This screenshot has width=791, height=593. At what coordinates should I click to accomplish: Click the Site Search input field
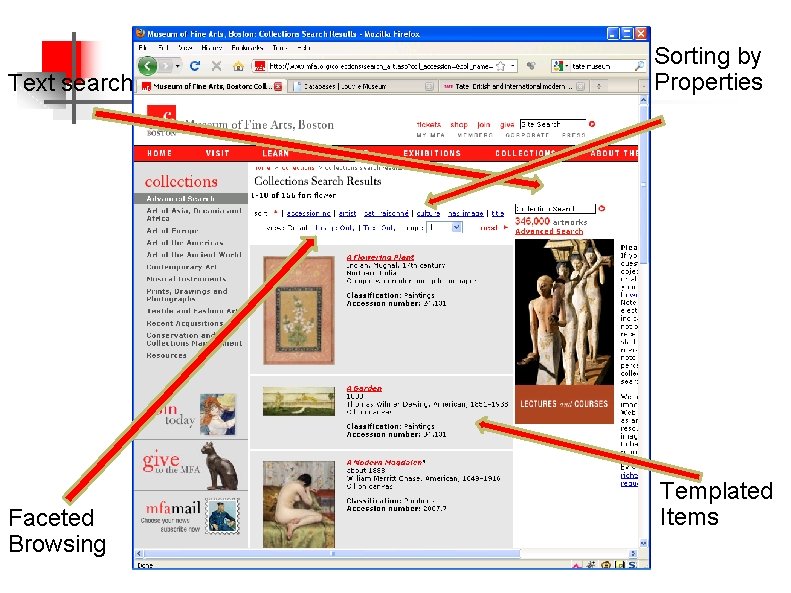coord(552,124)
